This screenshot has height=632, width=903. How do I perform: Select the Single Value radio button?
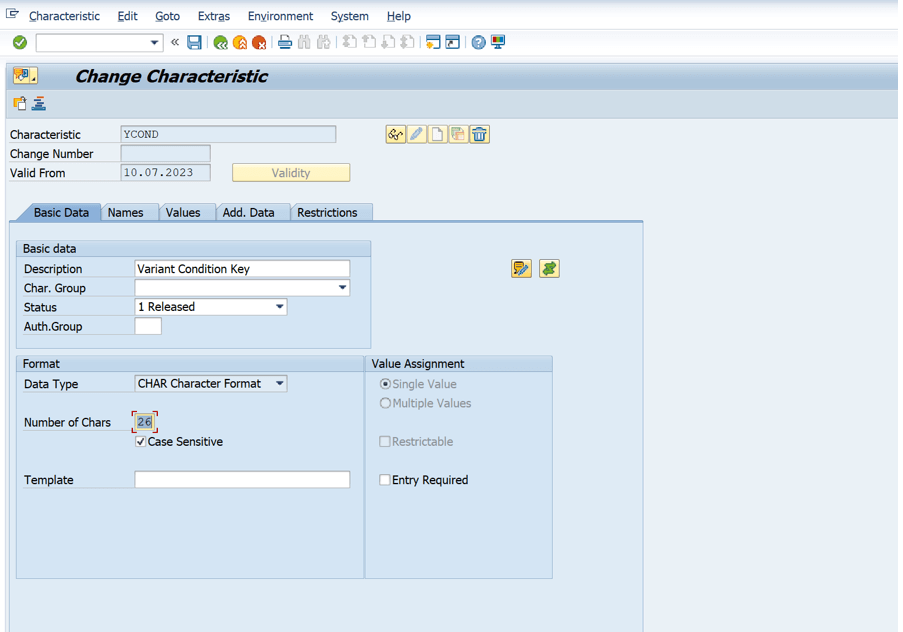click(385, 384)
